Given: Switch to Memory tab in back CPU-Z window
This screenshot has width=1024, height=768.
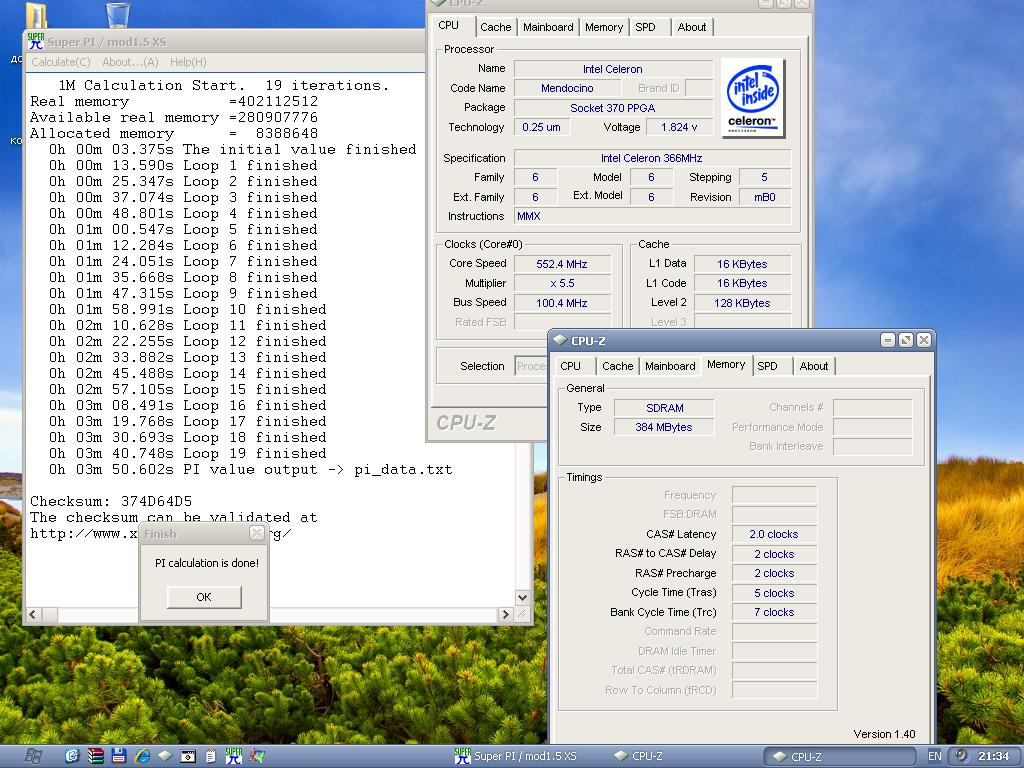Looking at the screenshot, I should (x=603, y=27).
